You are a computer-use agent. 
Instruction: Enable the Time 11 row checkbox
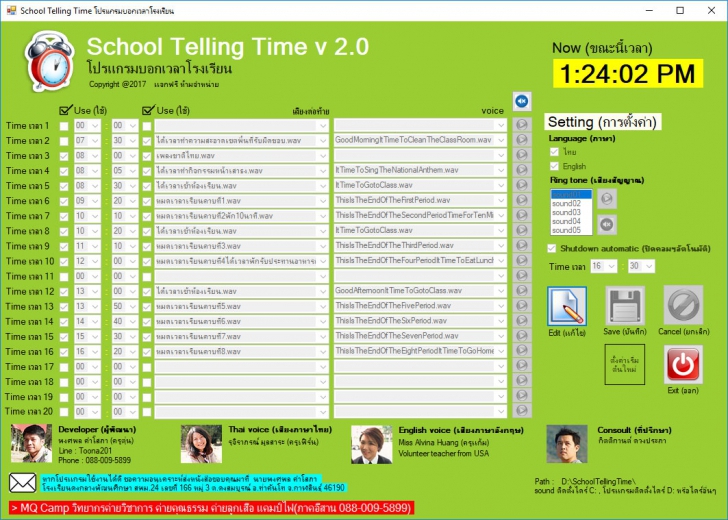click(64, 277)
